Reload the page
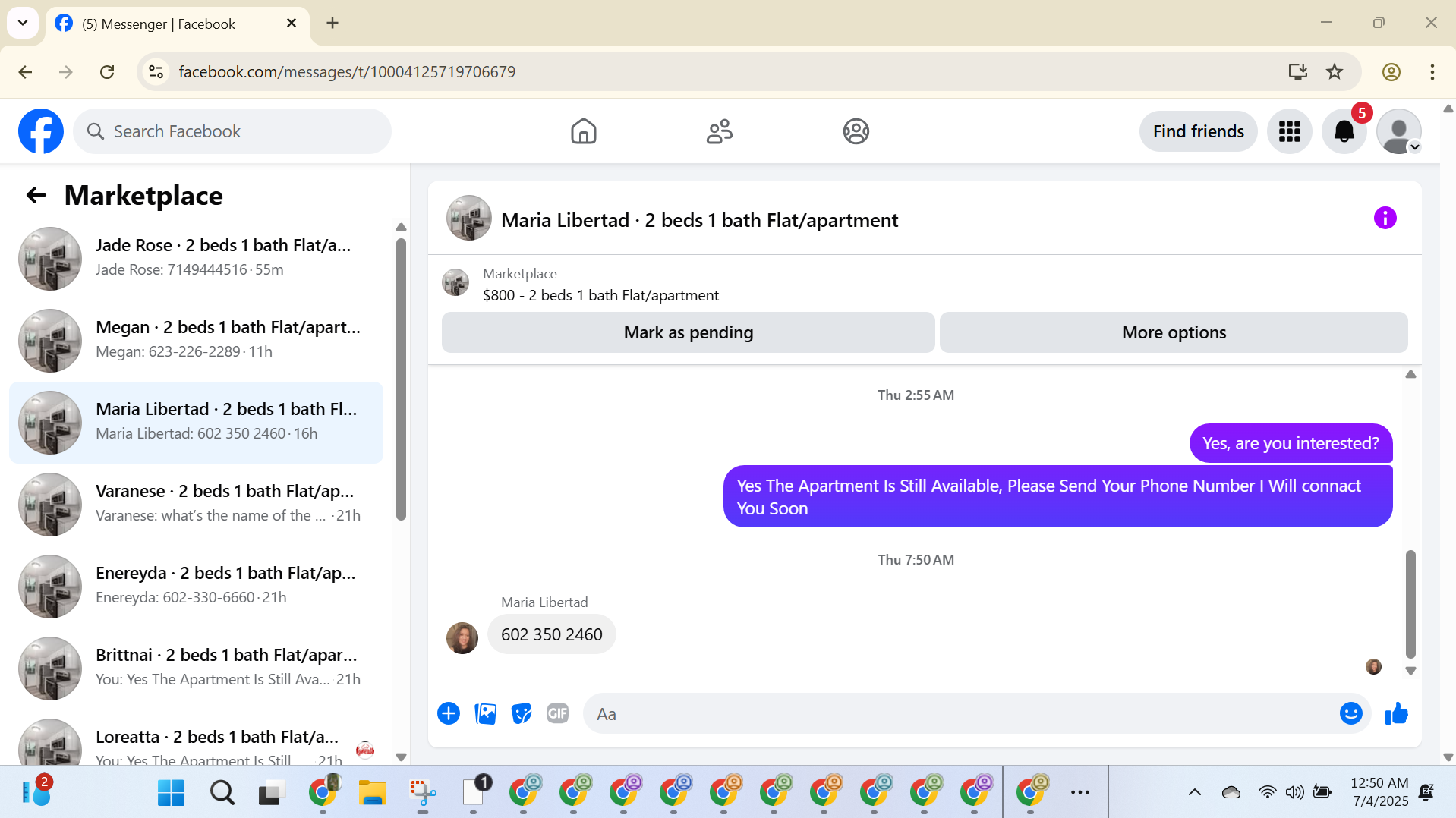This screenshot has width=1456, height=818. click(x=107, y=72)
